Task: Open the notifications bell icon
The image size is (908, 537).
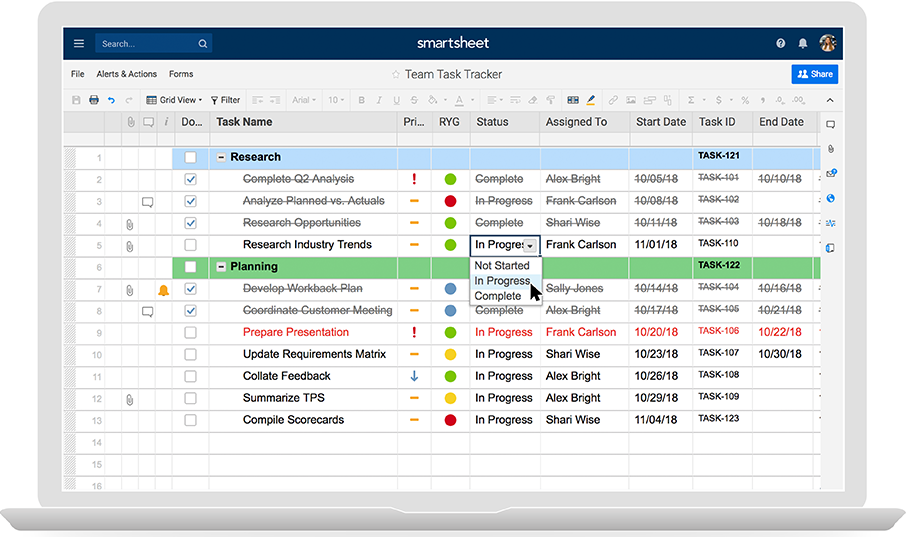Action: 803,43
